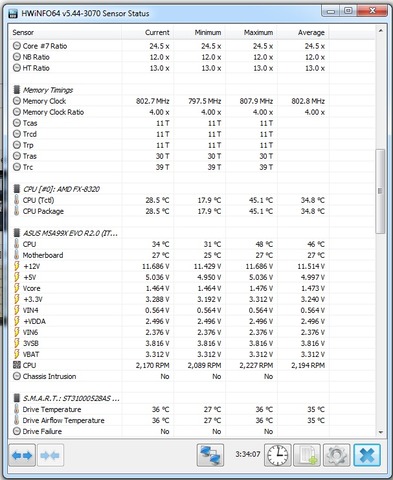Select the Tras row
This screenshot has height=480, width=393.
click(192, 156)
